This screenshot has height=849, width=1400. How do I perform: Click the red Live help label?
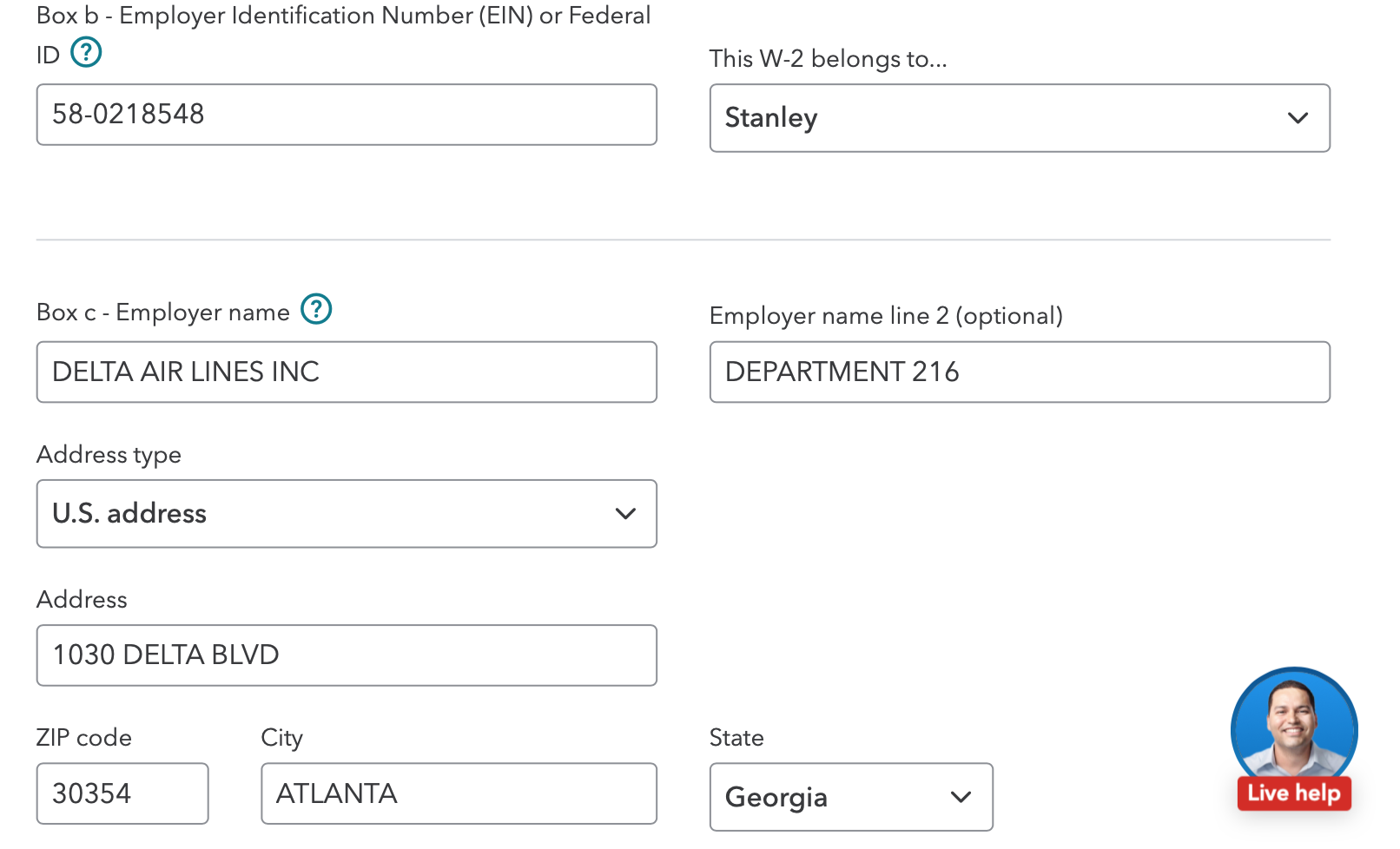pos(1293,793)
